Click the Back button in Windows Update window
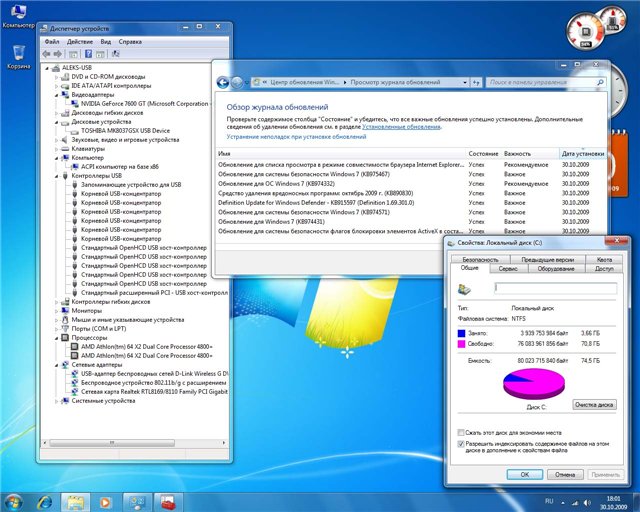The width and height of the screenshot is (640, 512). click(222, 82)
